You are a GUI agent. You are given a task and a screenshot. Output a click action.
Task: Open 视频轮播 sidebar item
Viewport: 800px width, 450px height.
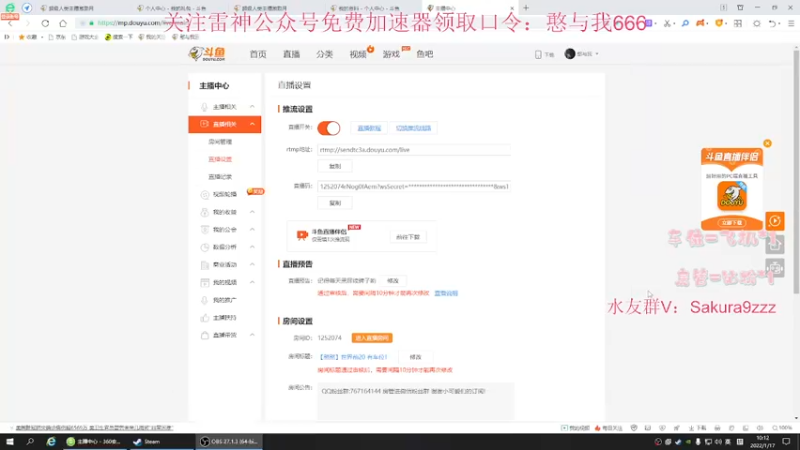click(224, 194)
